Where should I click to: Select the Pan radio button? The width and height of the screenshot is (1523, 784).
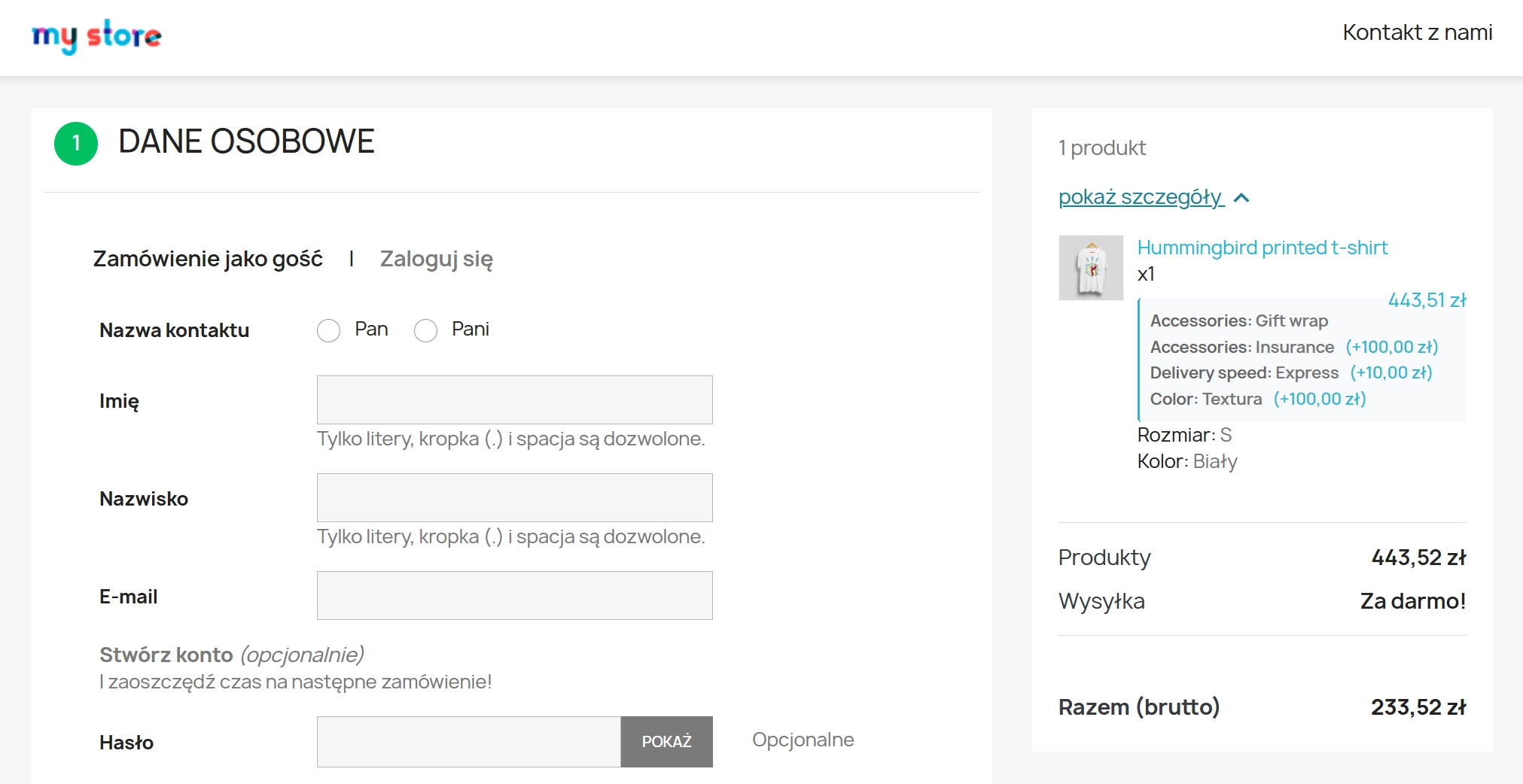(x=329, y=330)
